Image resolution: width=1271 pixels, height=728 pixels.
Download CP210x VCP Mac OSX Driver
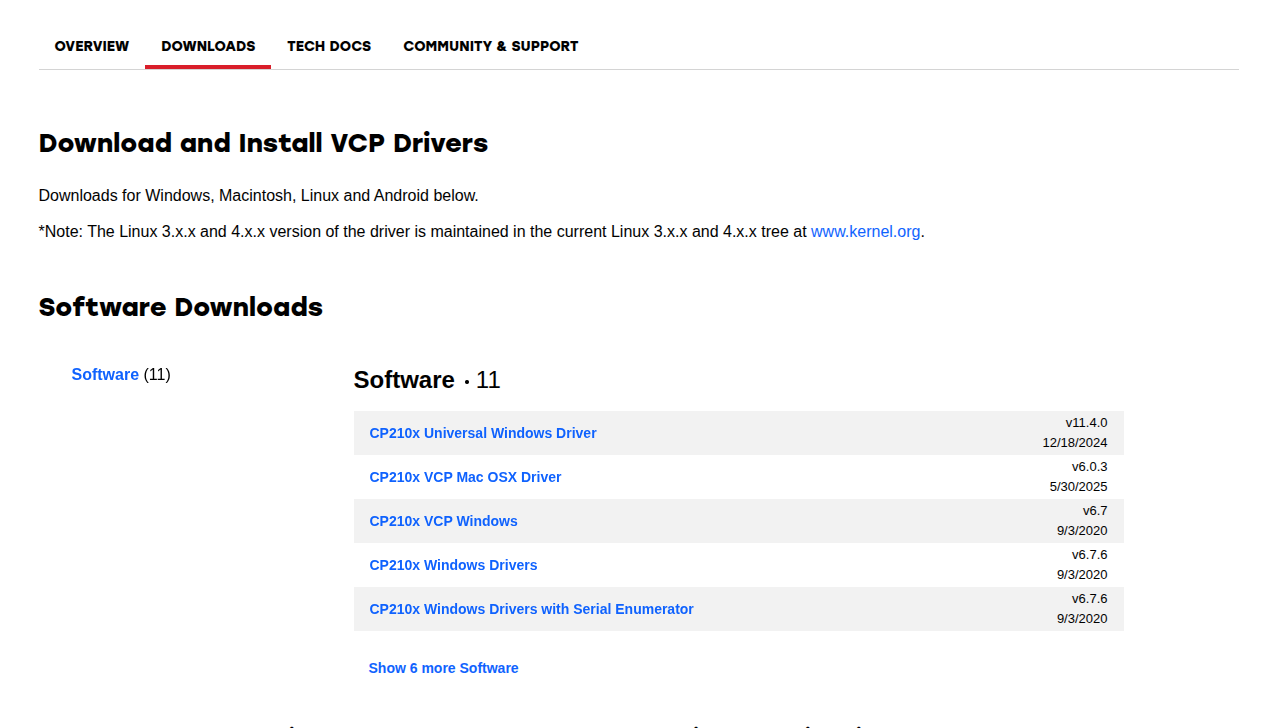coord(465,477)
